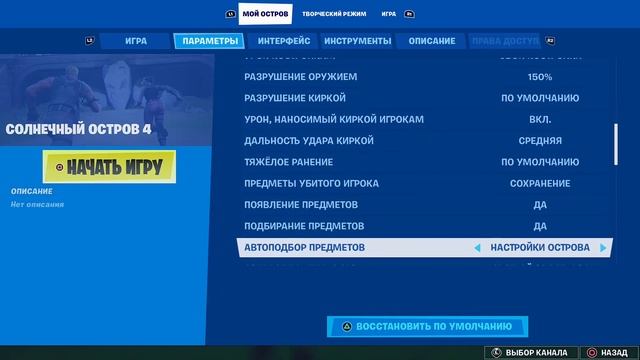Click the Средняя value for pickaxe range
Image resolution: width=640 pixels, height=360 pixels.
pos(540,140)
